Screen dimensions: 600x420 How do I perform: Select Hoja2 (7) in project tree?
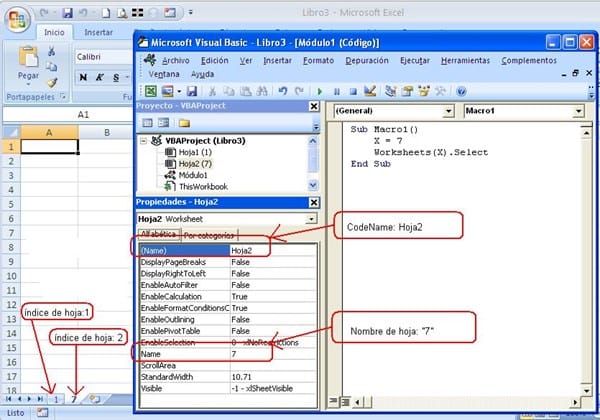195,164
